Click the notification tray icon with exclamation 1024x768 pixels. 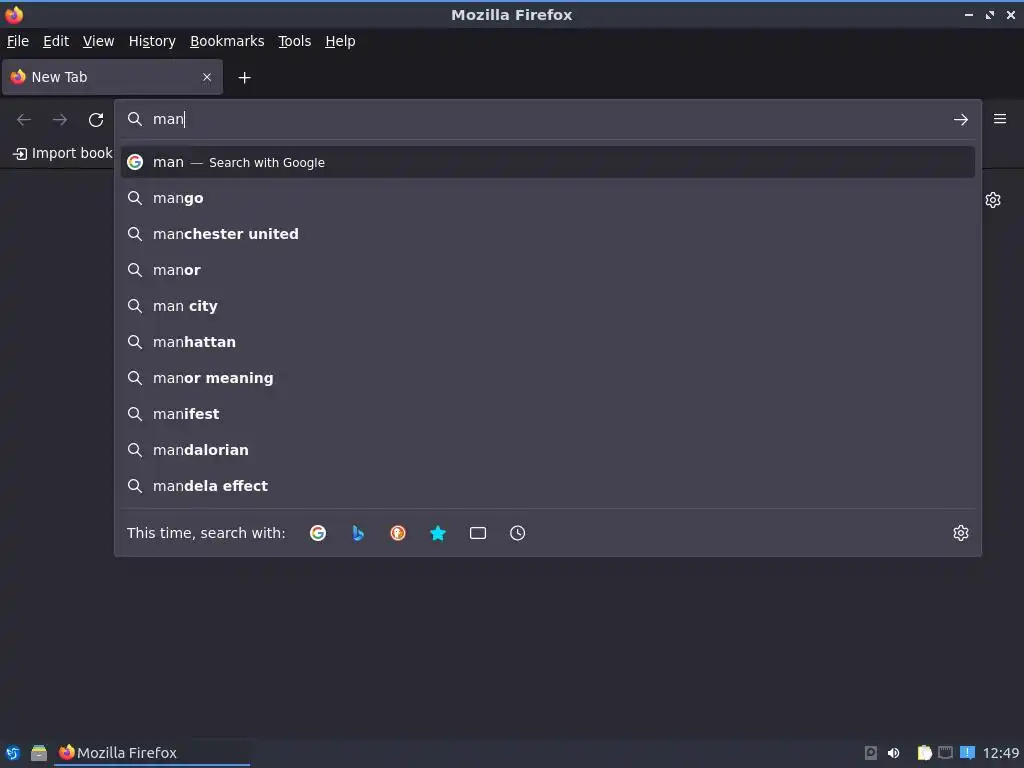pyautogui.click(x=967, y=752)
